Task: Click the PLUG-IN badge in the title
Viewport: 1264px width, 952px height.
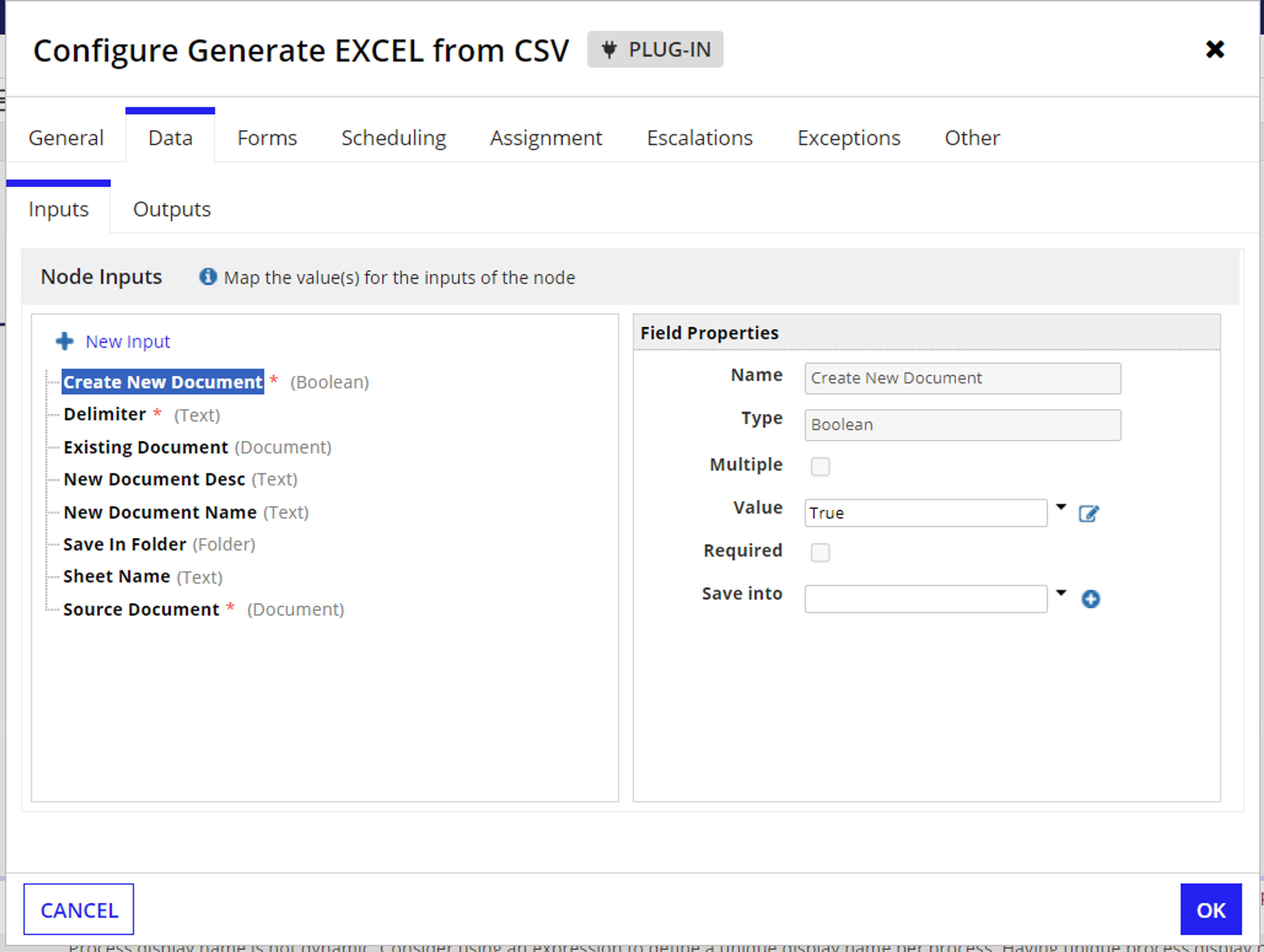Action: coord(655,50)
